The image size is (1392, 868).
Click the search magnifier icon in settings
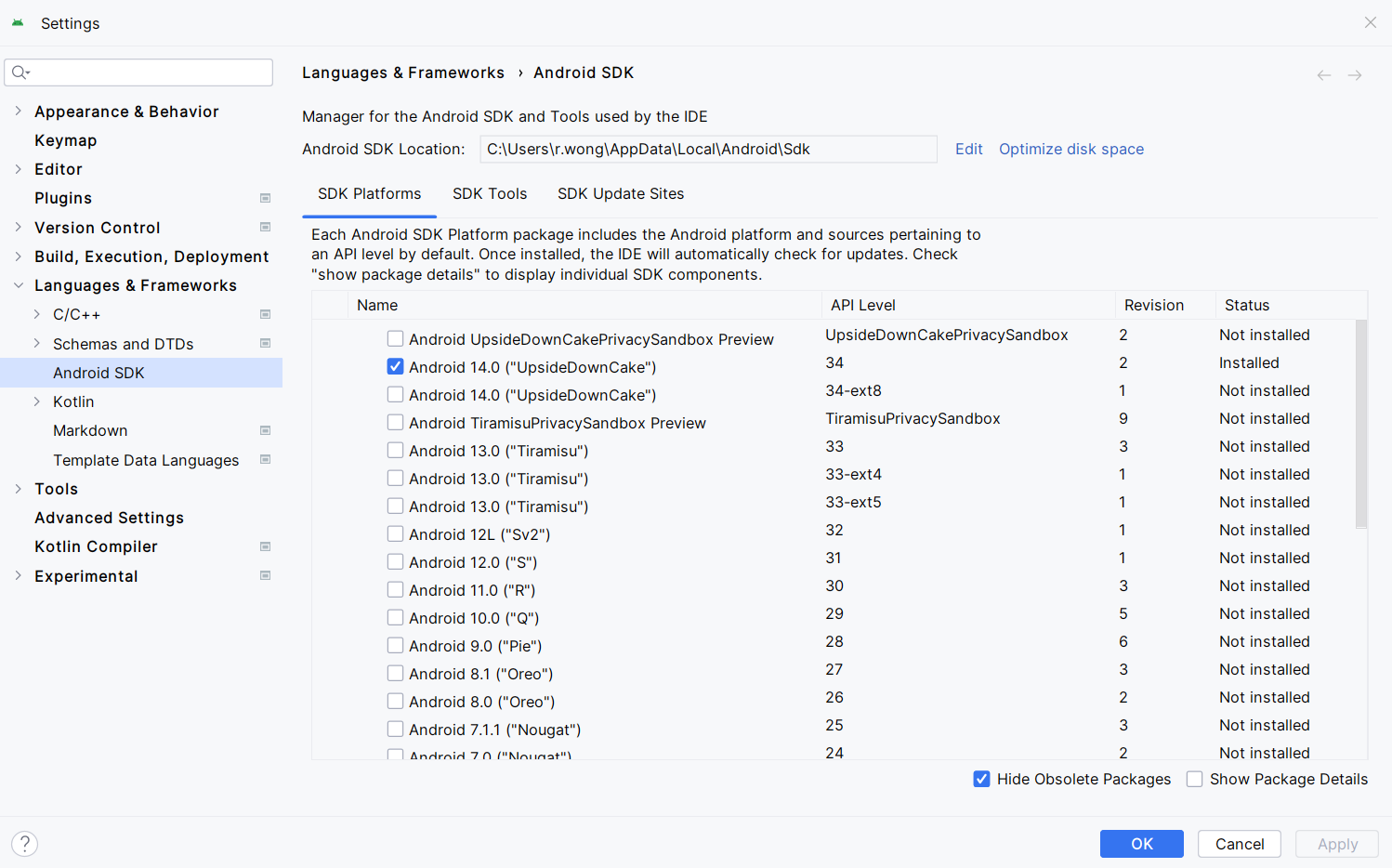pos(20,72)
